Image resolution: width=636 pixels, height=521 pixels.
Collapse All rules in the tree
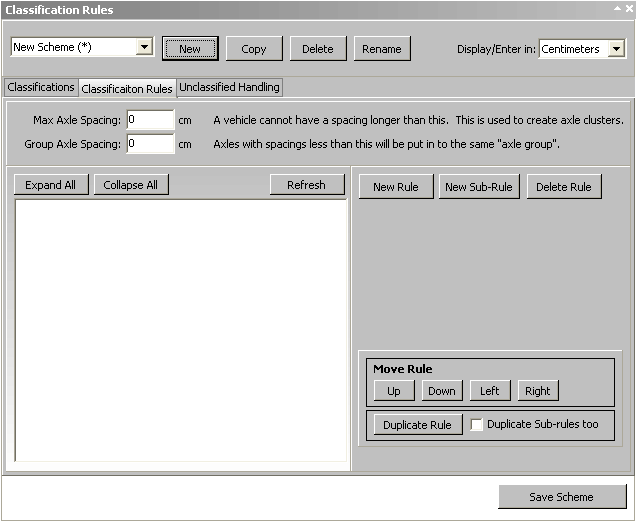pos(131,185)
